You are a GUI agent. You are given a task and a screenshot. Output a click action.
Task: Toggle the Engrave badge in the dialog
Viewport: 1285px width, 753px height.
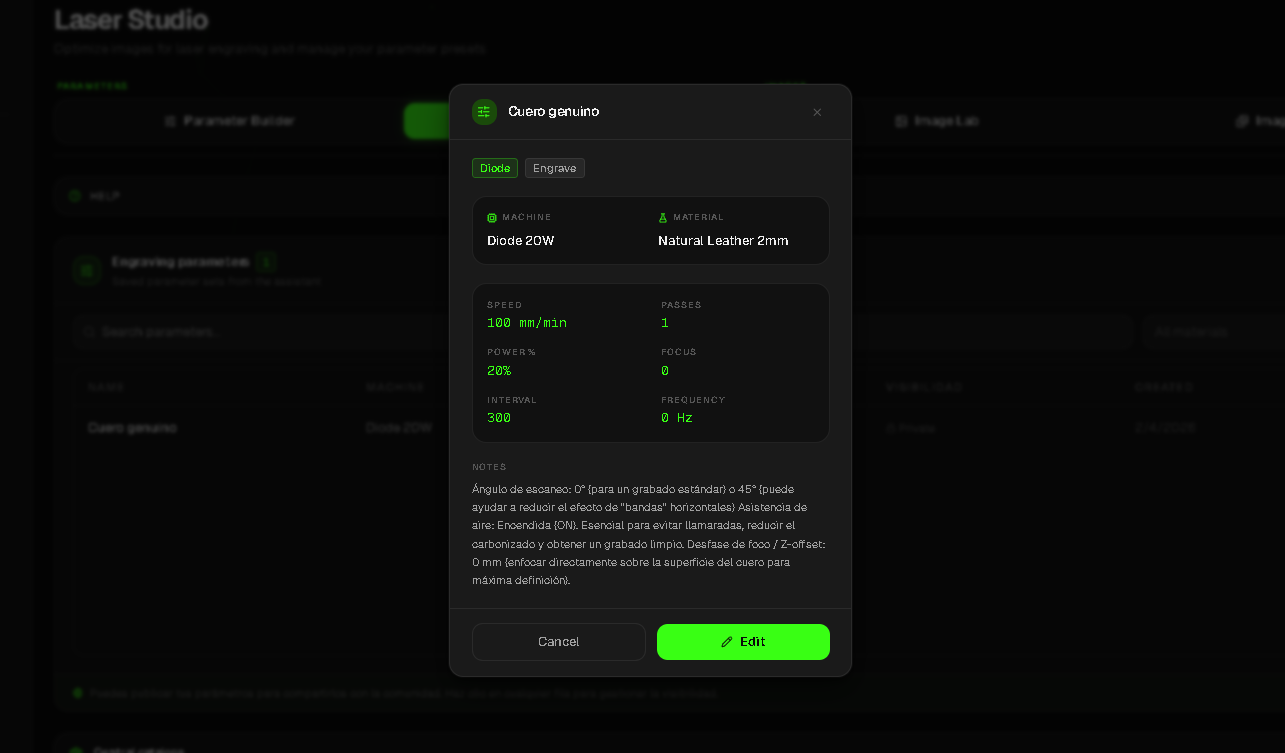pos(554,168)
